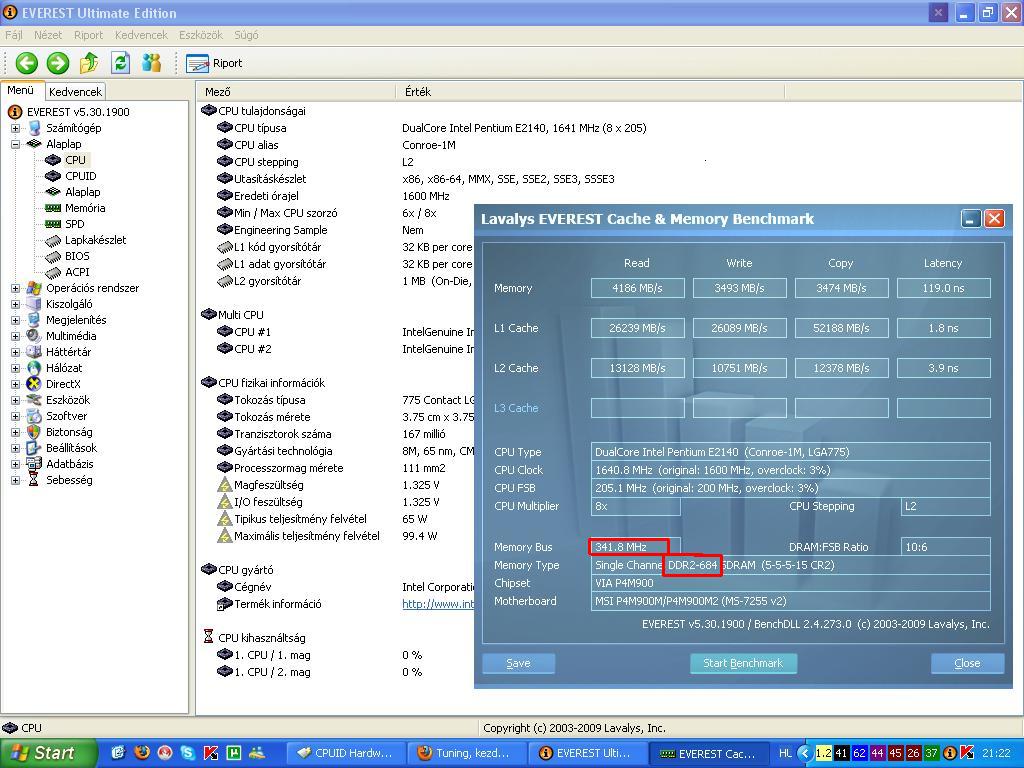Expand the Számítógép tree node
This screenshot has width=1024, height=768.
coord(16,128)
